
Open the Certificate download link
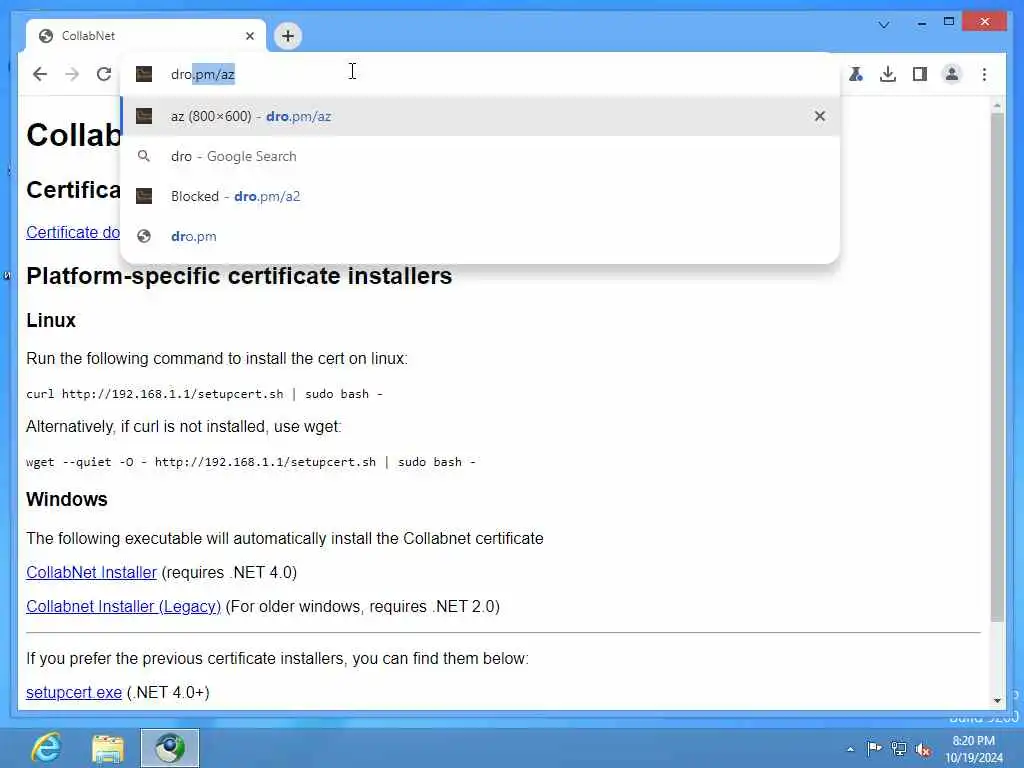click(73, 232)
